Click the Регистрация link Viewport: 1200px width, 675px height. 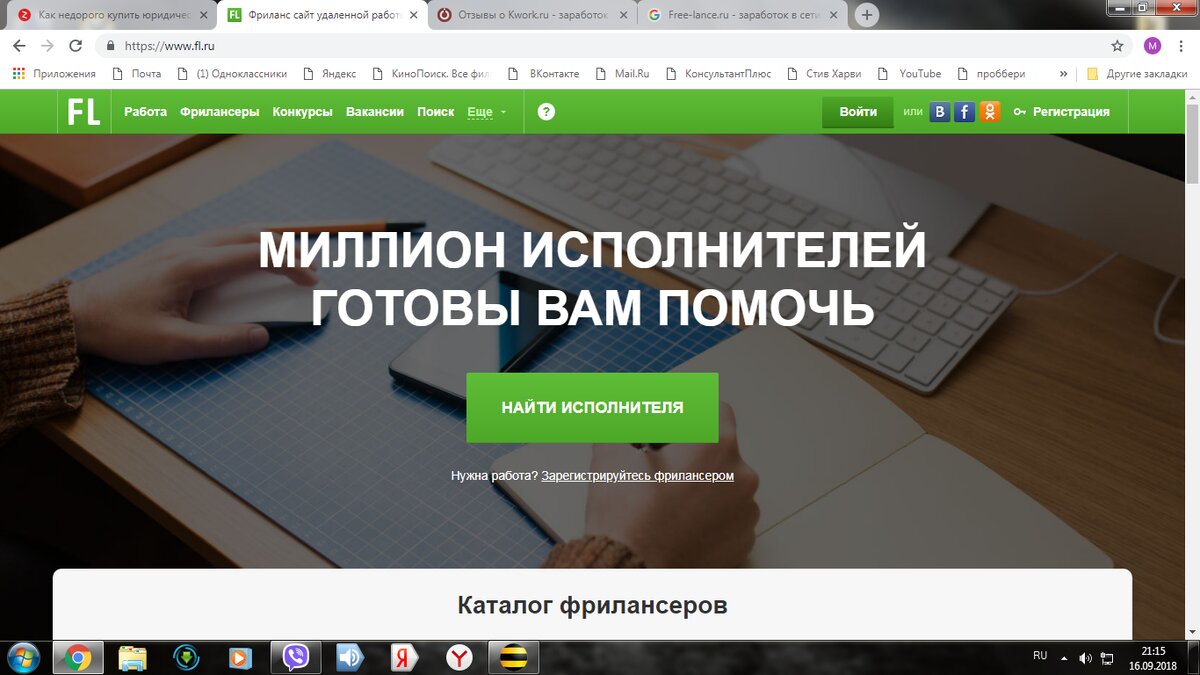click(1062, 112)
